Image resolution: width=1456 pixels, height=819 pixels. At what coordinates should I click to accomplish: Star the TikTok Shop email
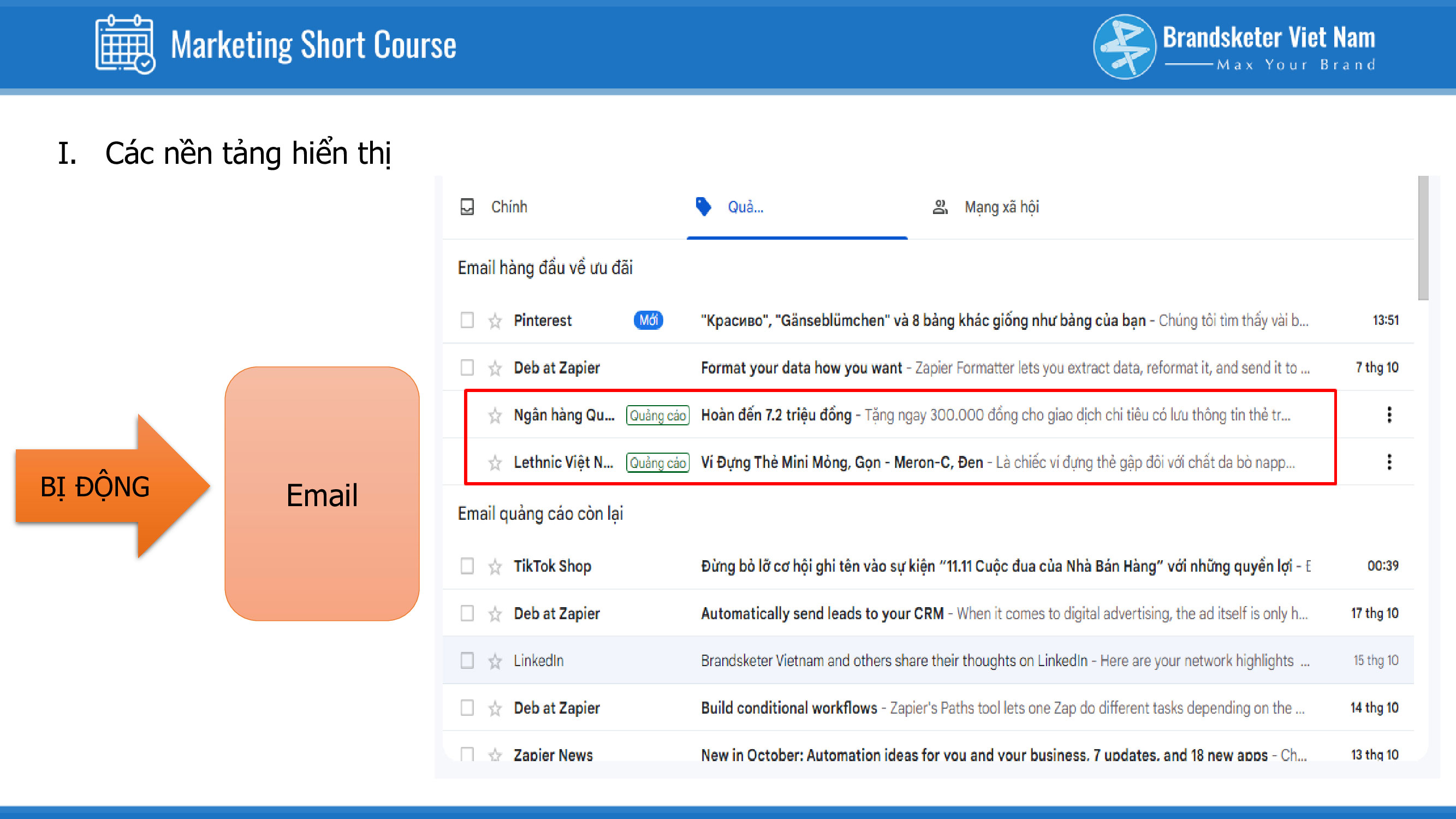pyautogui.click(x=495, y=566)
